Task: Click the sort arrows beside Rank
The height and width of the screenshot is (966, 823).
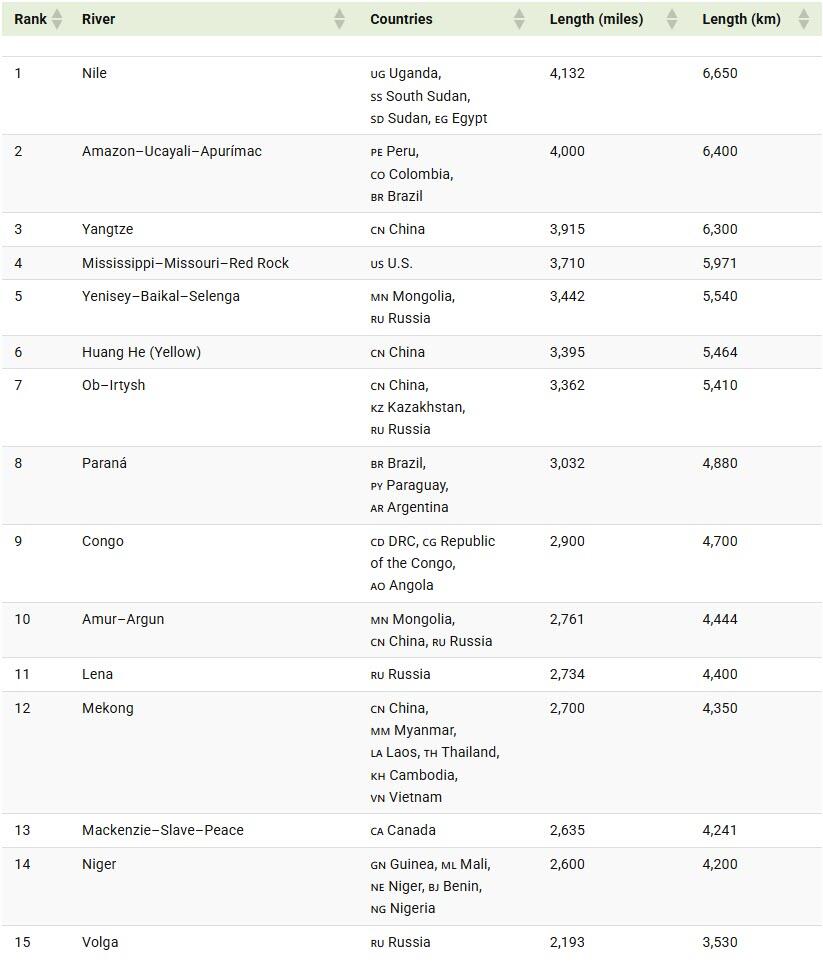Action: [57, 19]
